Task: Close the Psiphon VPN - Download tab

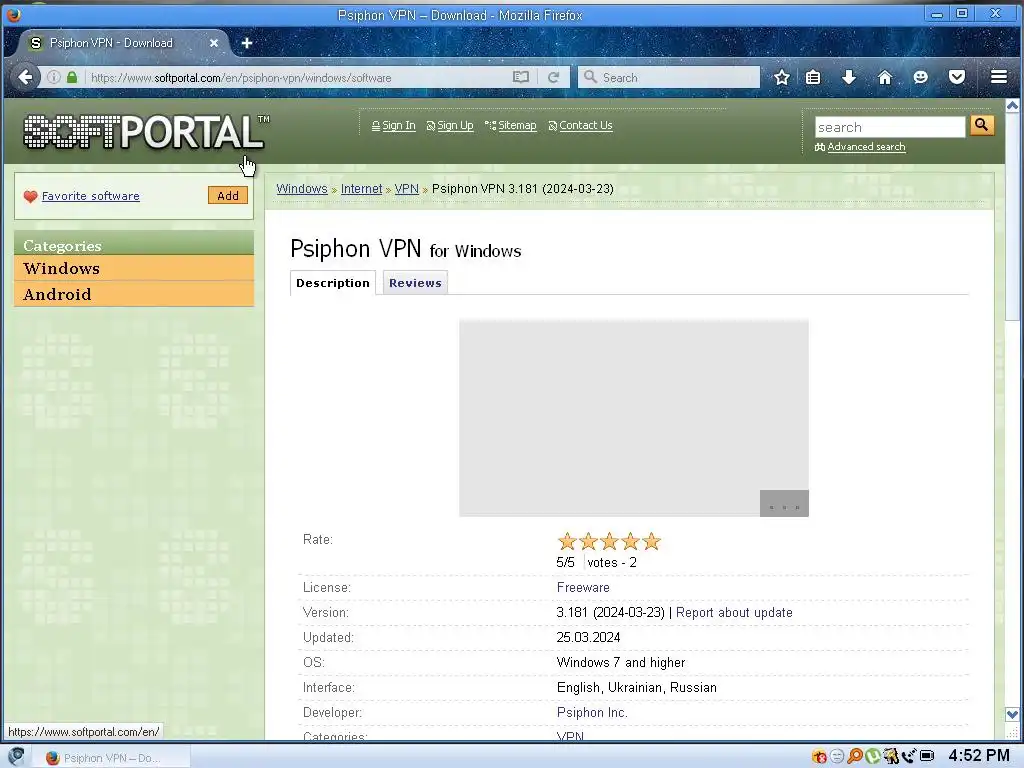Action: [214, 43]
